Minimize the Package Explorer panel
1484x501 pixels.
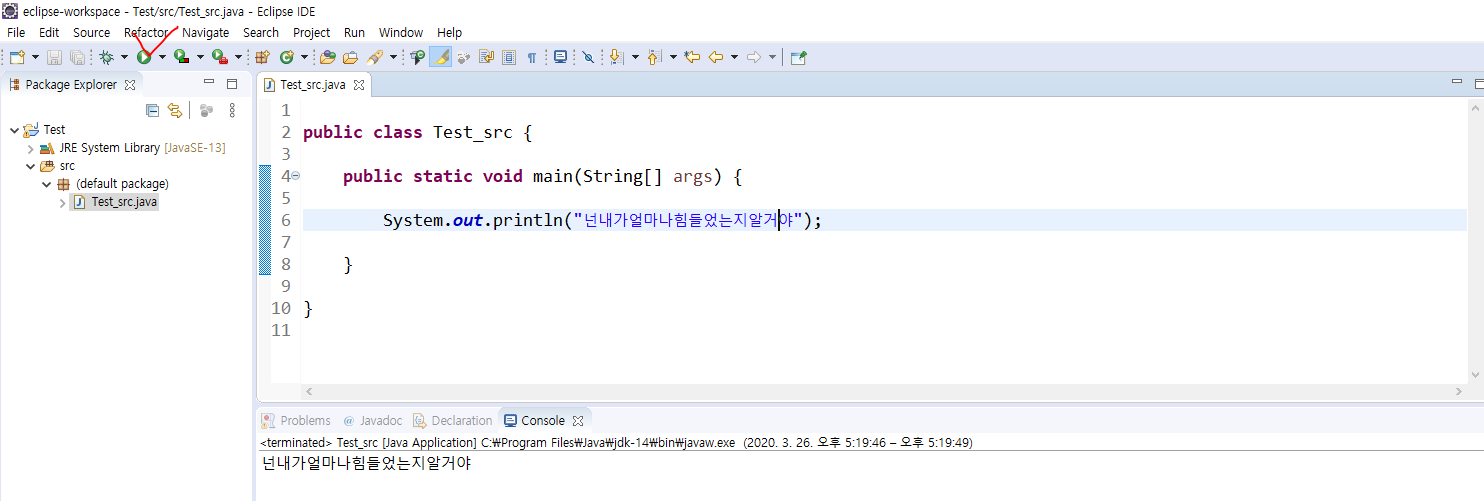[x=209, y=83]
